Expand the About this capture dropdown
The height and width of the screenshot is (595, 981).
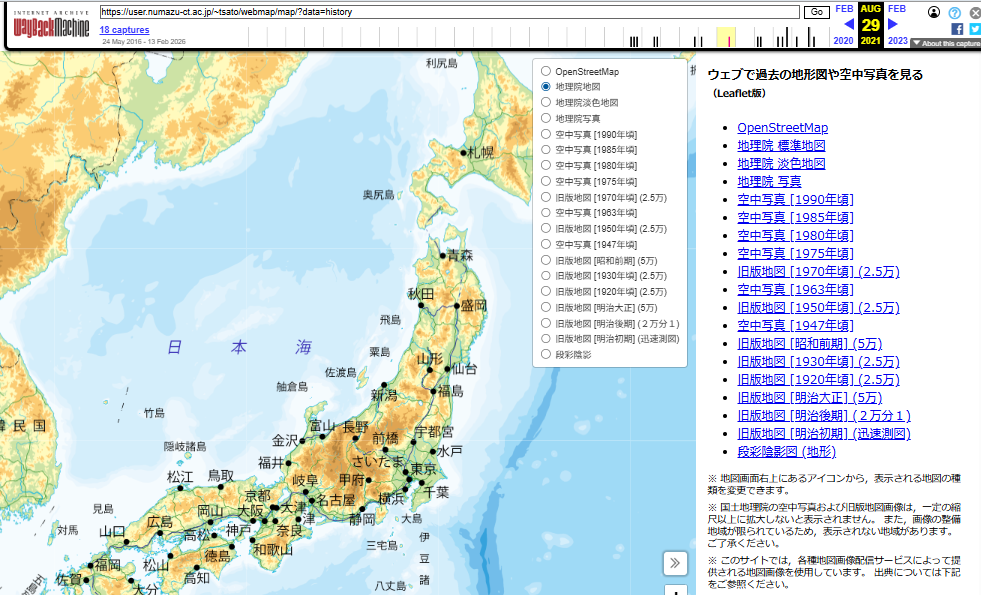(945, 44)
